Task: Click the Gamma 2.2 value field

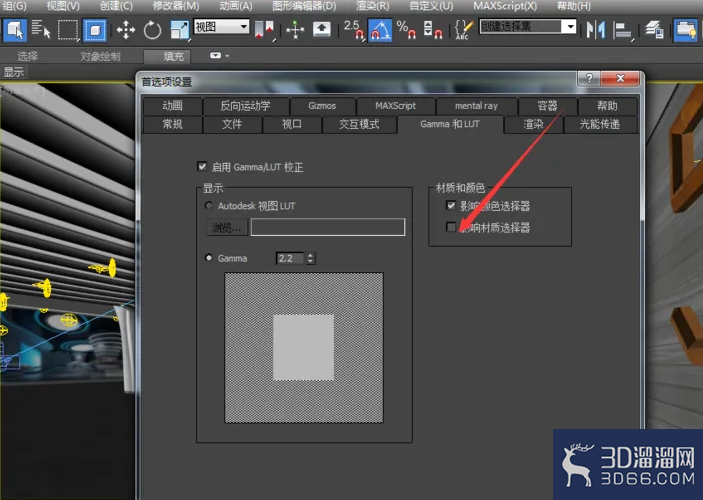Action: [x=291, y=258]
